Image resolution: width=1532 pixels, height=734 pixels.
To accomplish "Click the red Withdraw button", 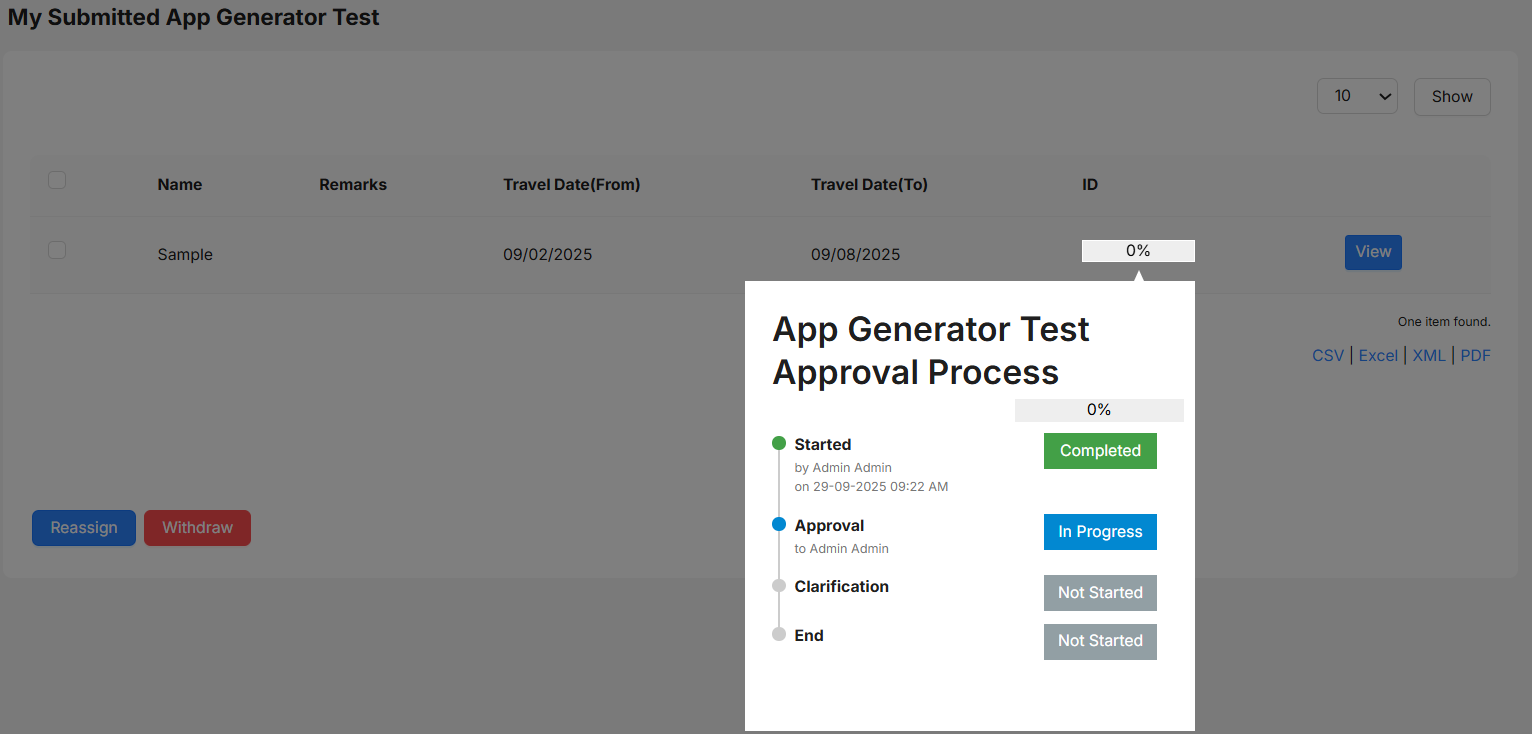I will click(197, 528).
